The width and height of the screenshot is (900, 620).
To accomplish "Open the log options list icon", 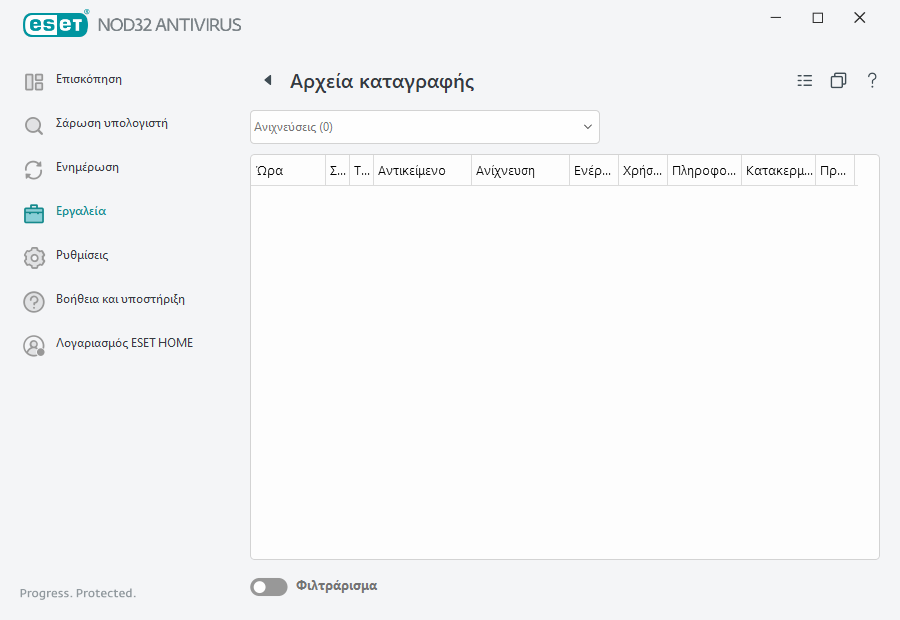I will pos(804,80).
